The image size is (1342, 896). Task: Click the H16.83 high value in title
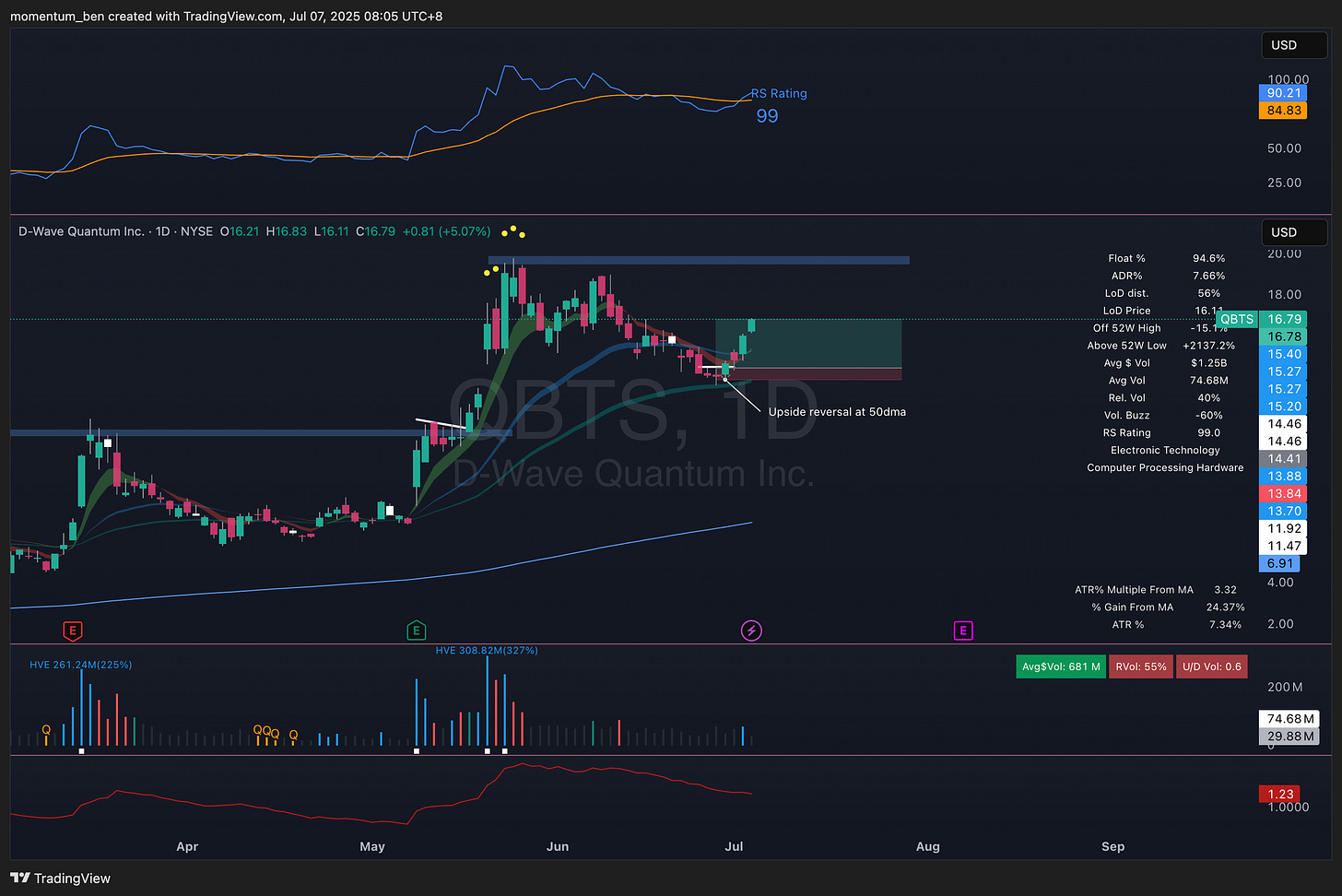coord(287,231)
